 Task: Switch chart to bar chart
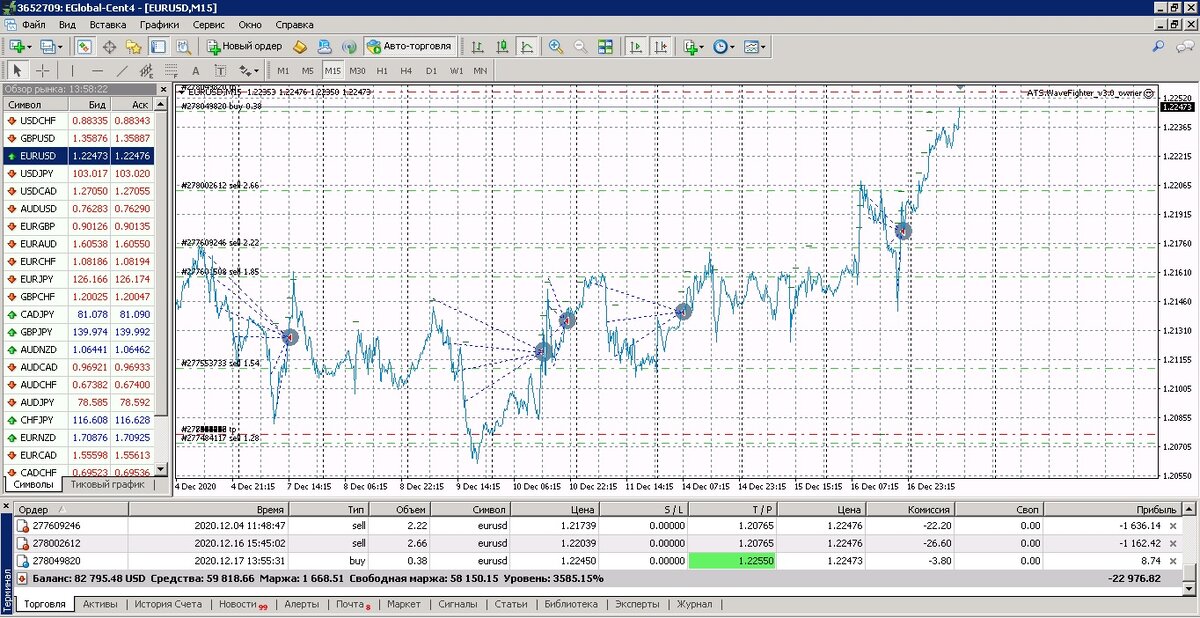point(479,46)
